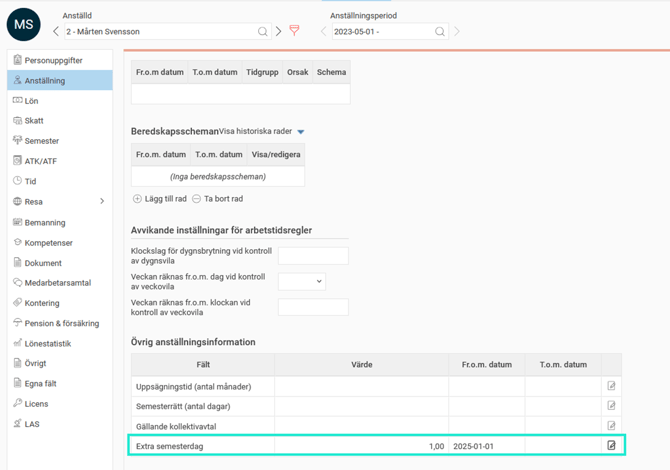Edit the Extra semesterdag row
The image size is (670, 470).
click(611, 446)
